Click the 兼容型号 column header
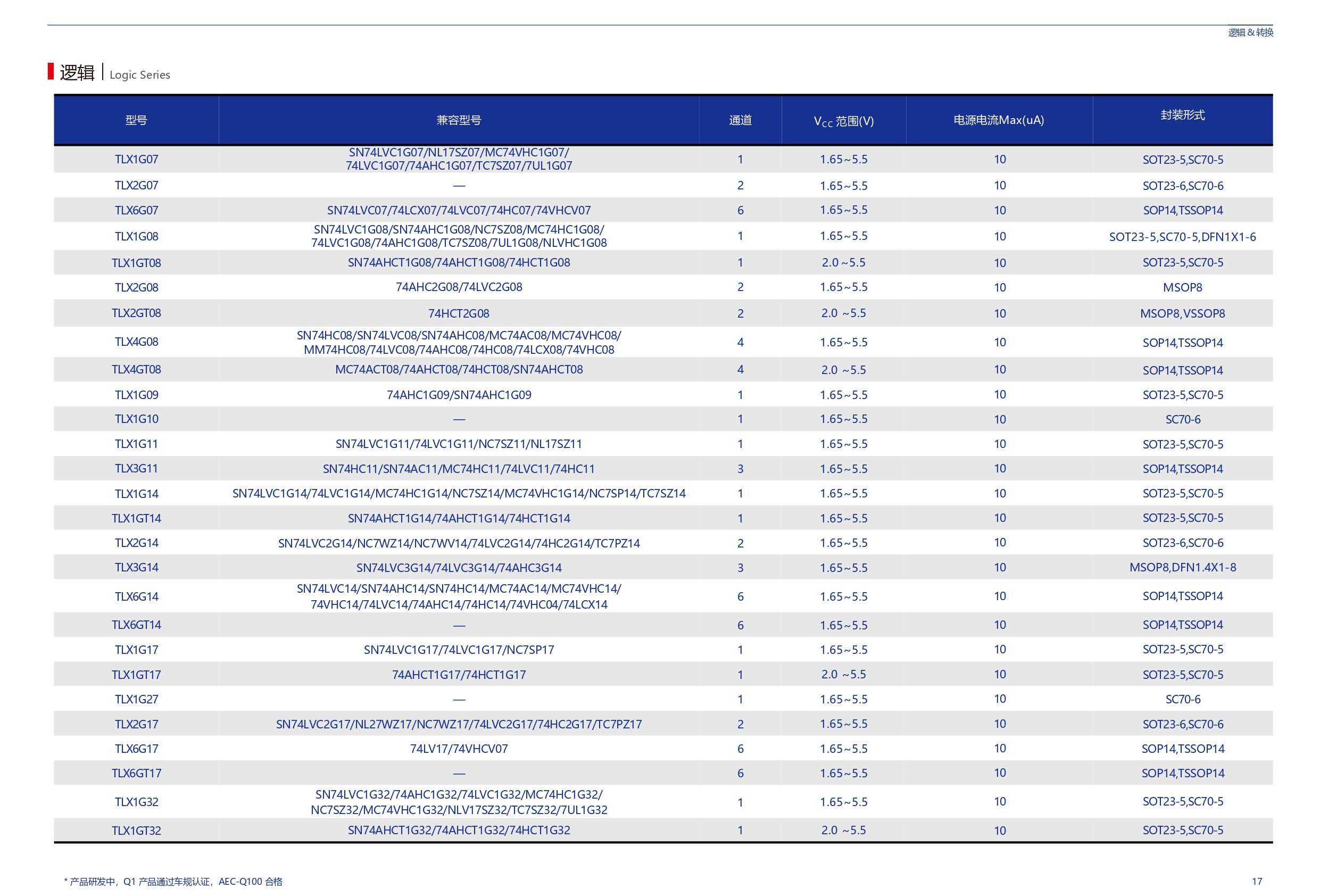 pos(459,120)
